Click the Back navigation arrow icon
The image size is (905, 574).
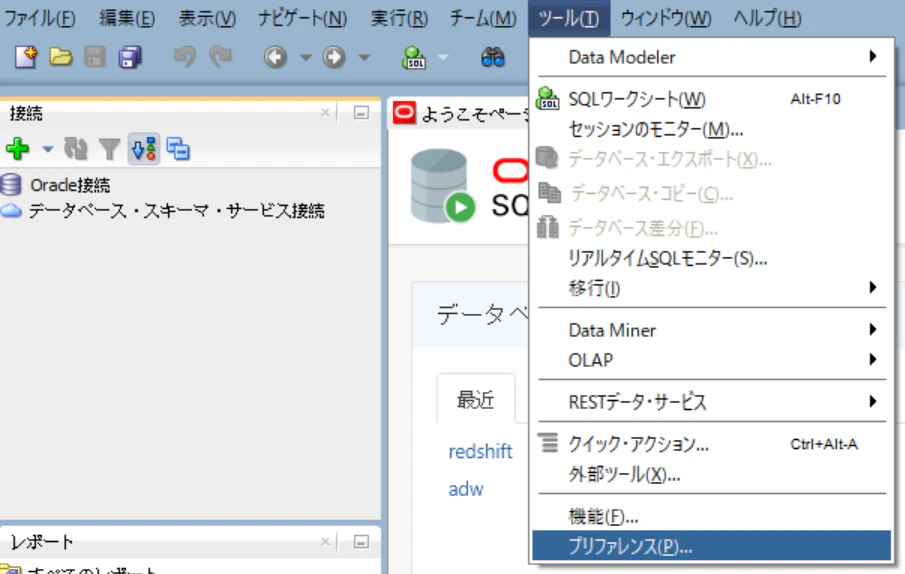pyautogui.click(x=276, y=57)
